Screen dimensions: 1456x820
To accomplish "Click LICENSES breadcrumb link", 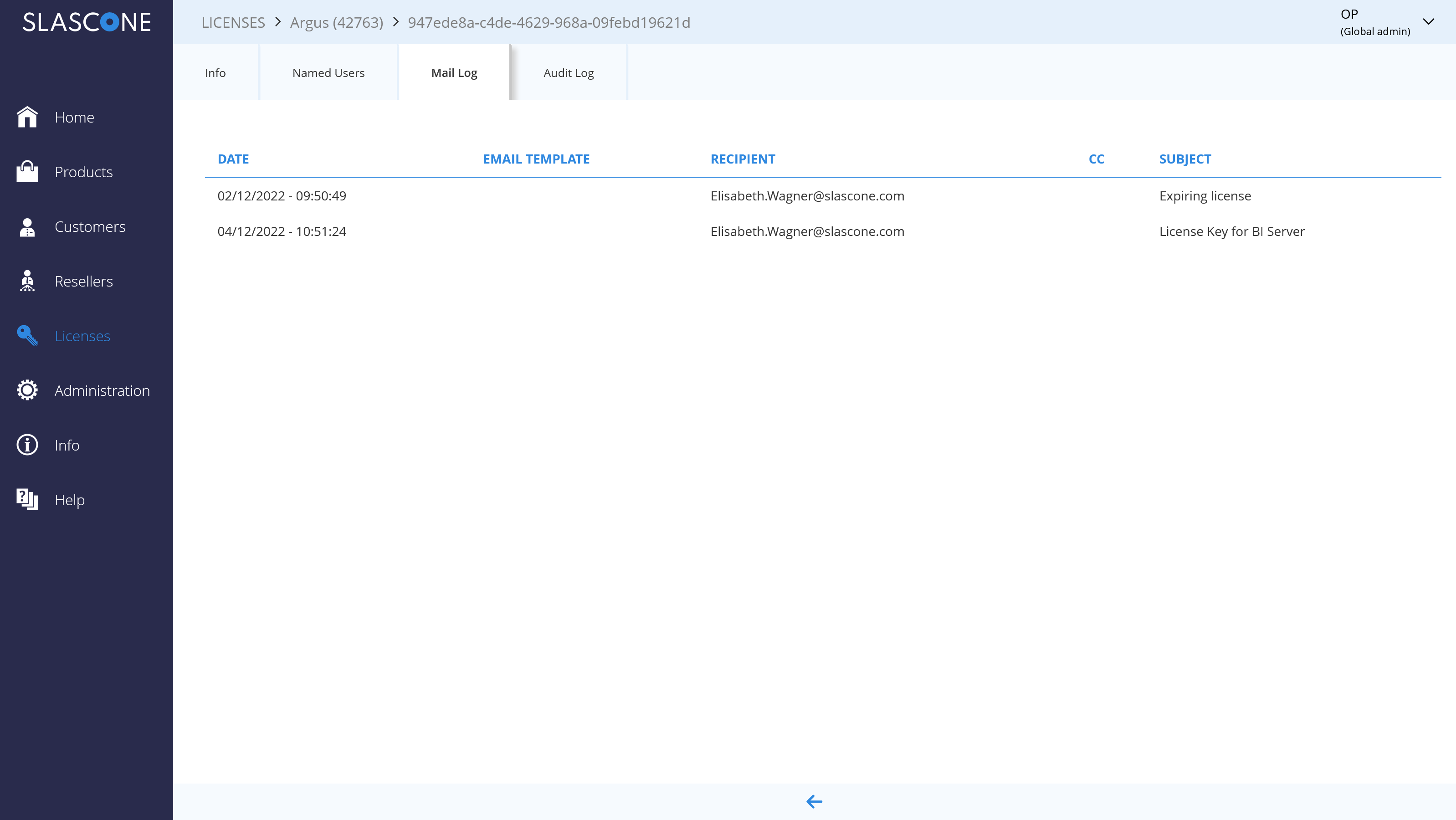I will pos(233,22).
